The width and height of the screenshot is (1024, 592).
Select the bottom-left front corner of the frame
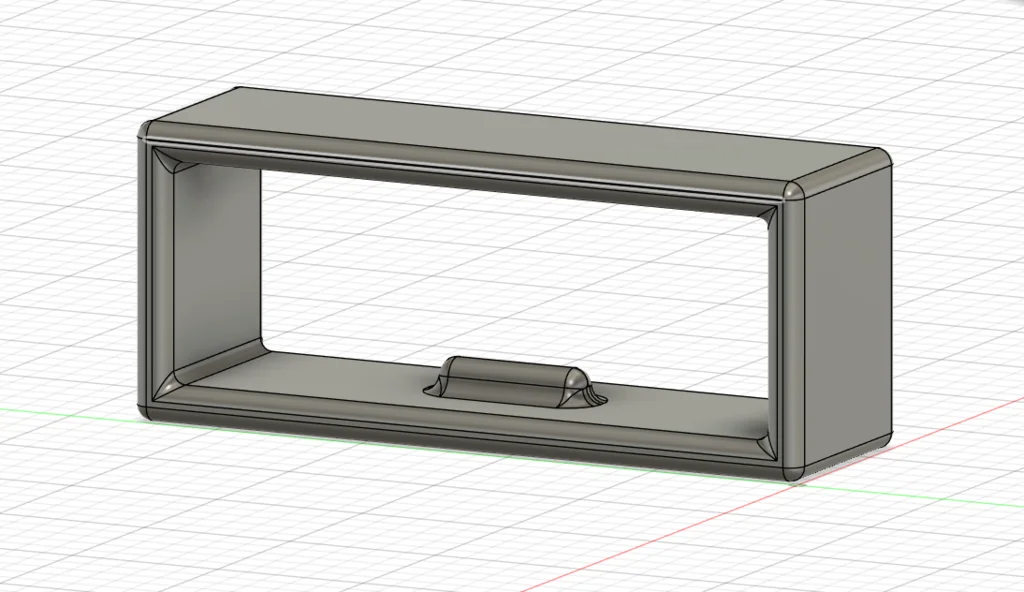(145, 409)
